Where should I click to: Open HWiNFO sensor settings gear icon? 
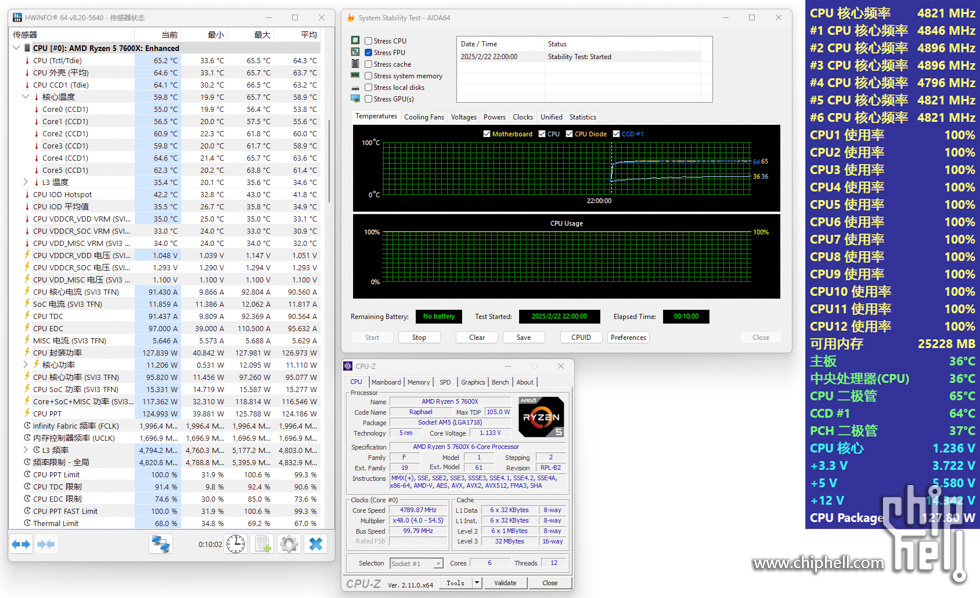click(289, 544)
